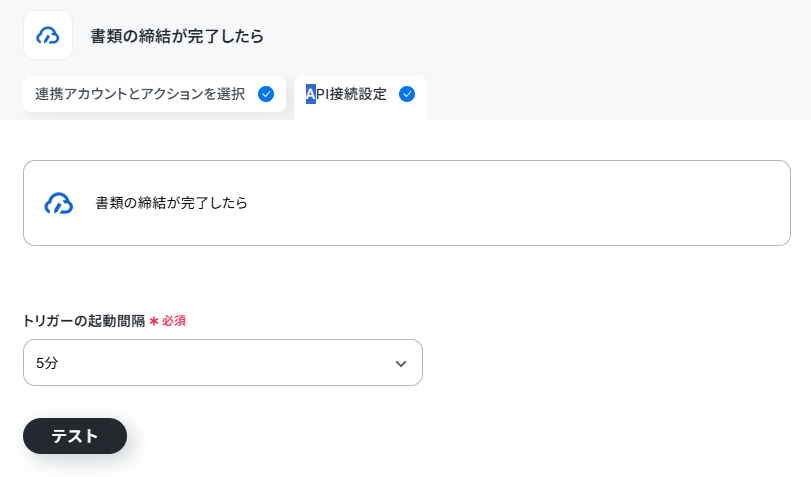The width and height of the screenshot is (811, 477).
Task: Click the red 必須 required marker
Action: 174,321
